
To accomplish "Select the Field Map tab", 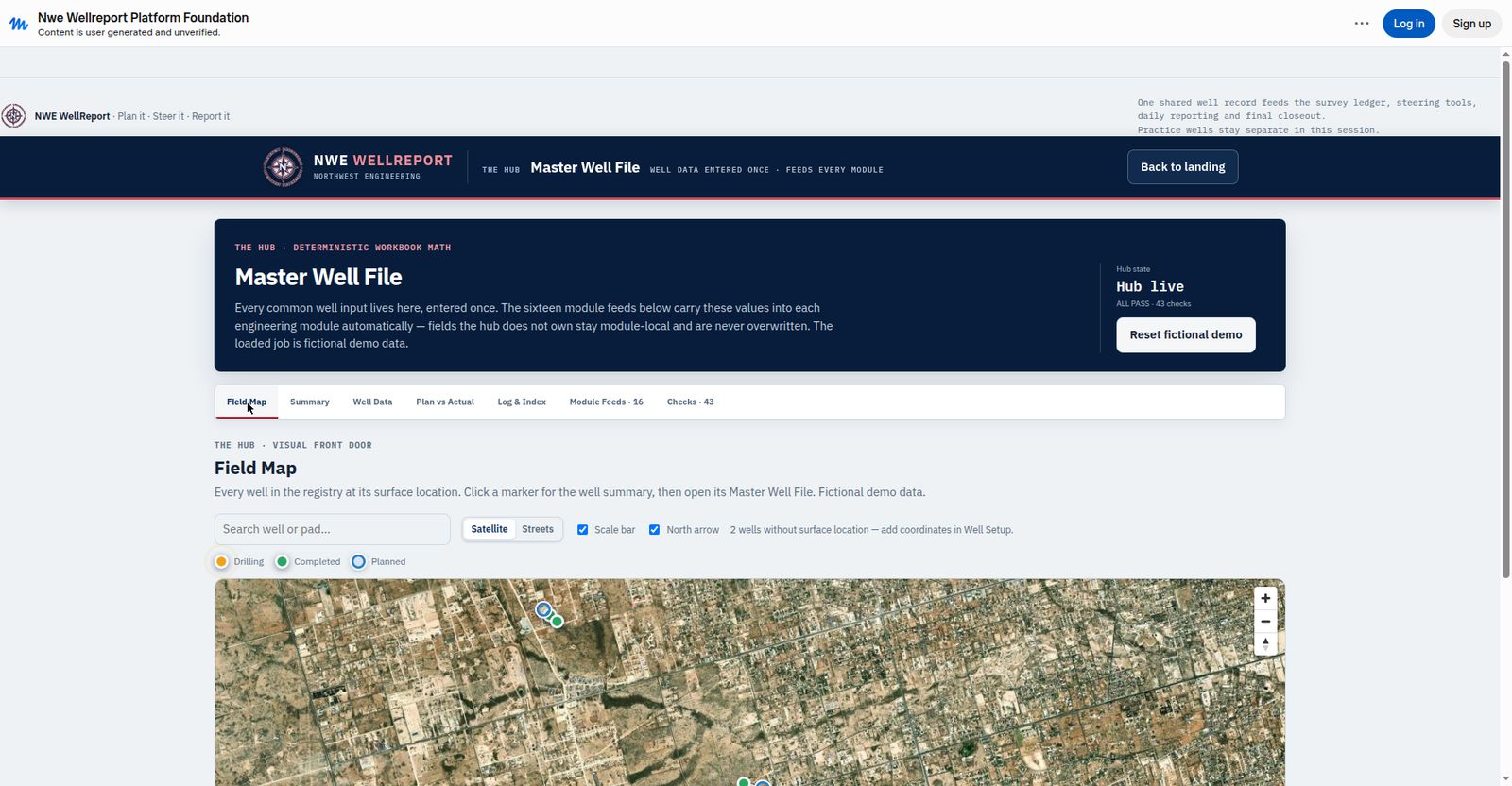I will [x=247, y=402].
